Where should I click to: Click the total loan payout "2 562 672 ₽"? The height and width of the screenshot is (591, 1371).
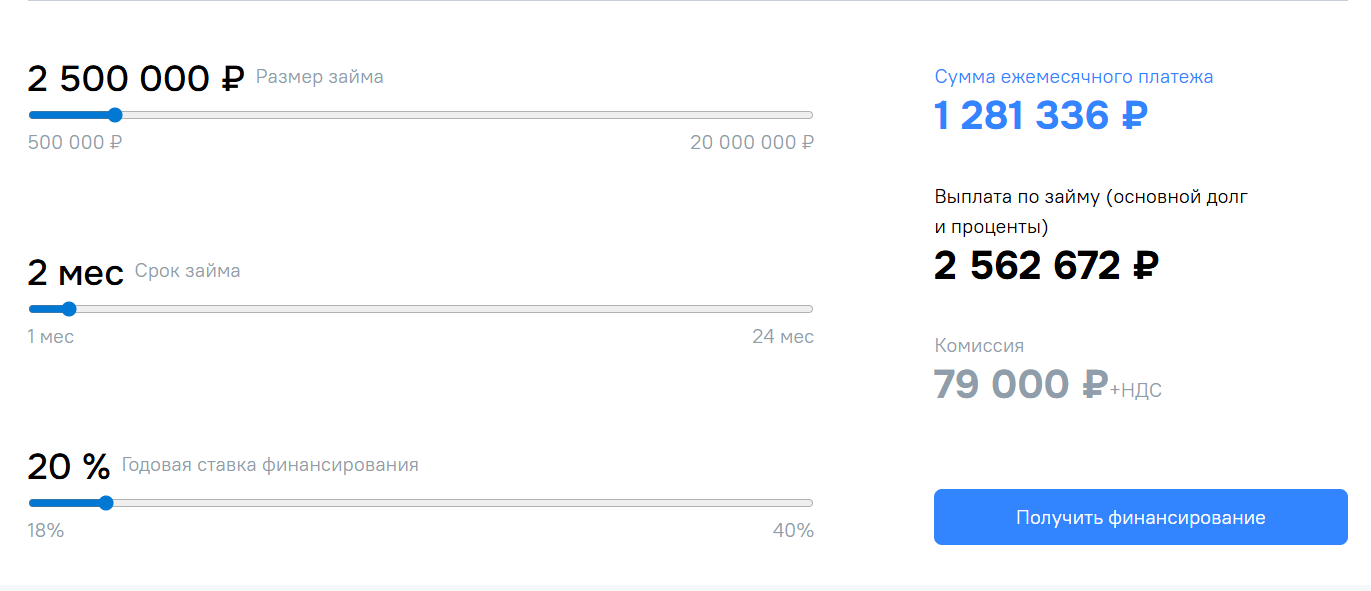click(1045, 266)
